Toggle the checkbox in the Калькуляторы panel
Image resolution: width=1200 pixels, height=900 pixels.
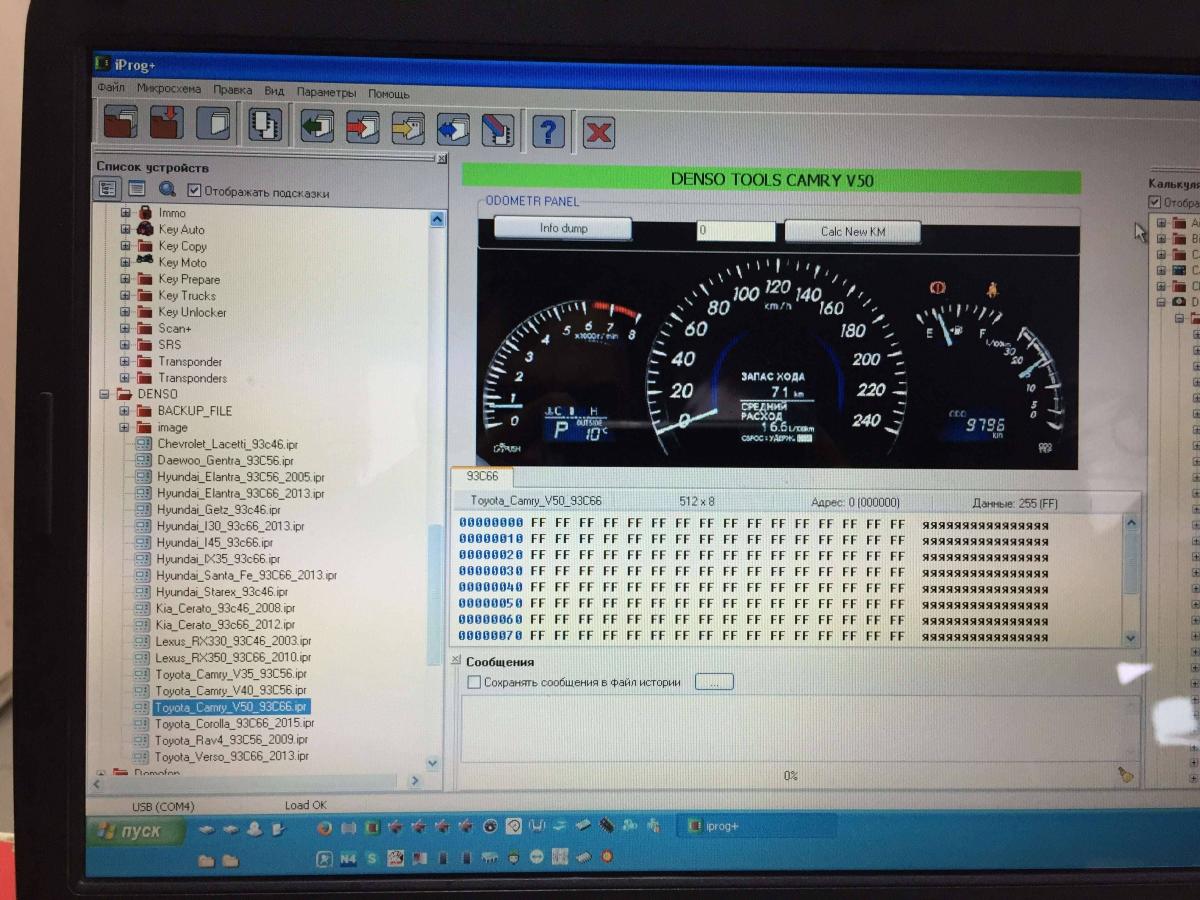pos(1155,203)
